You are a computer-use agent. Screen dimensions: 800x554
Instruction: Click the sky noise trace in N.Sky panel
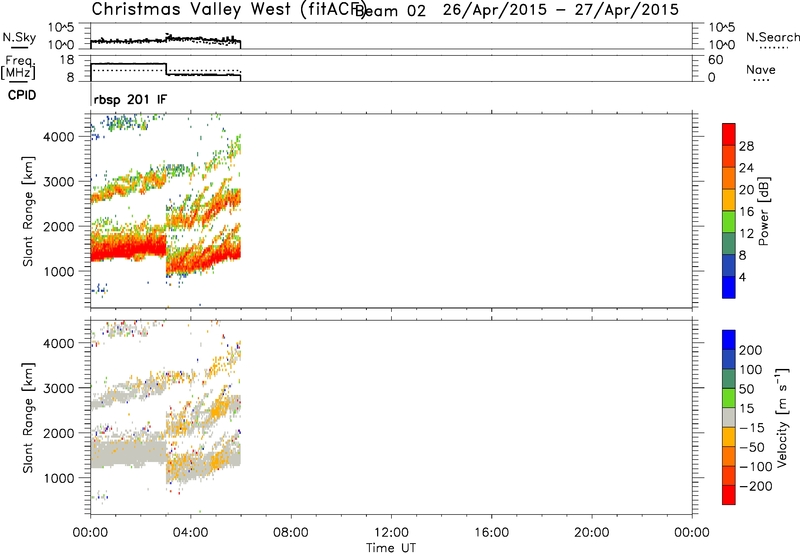pyautogui.click(x=166, y=40)
